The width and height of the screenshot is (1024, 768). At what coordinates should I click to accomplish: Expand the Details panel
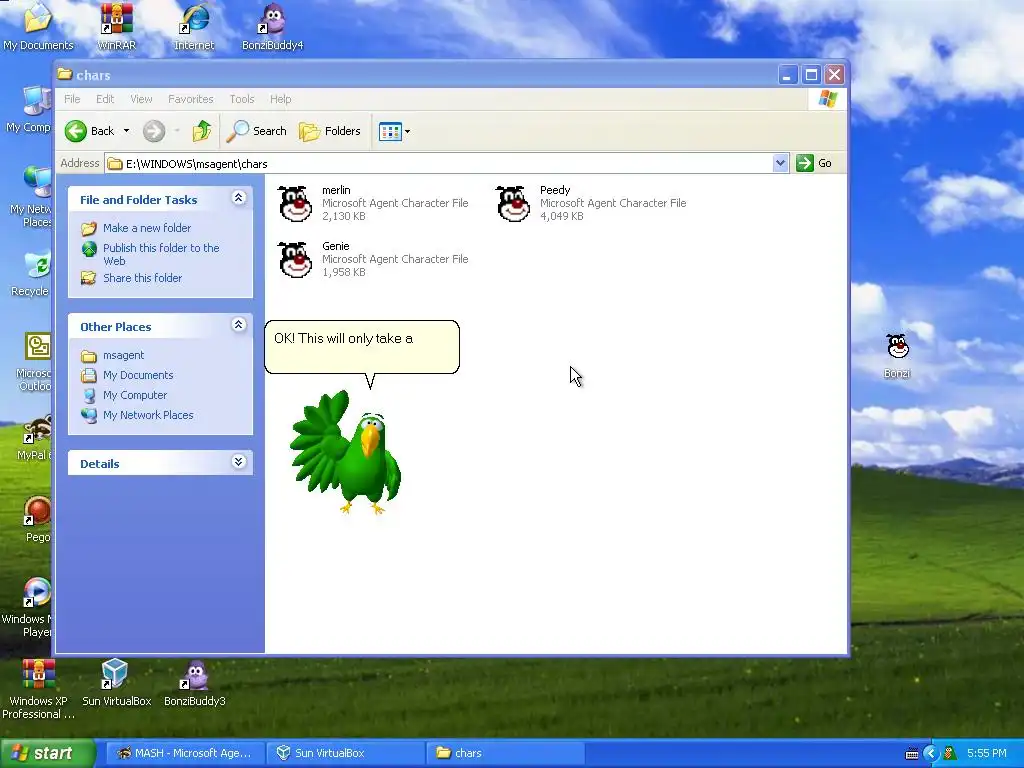pos(238,462)
